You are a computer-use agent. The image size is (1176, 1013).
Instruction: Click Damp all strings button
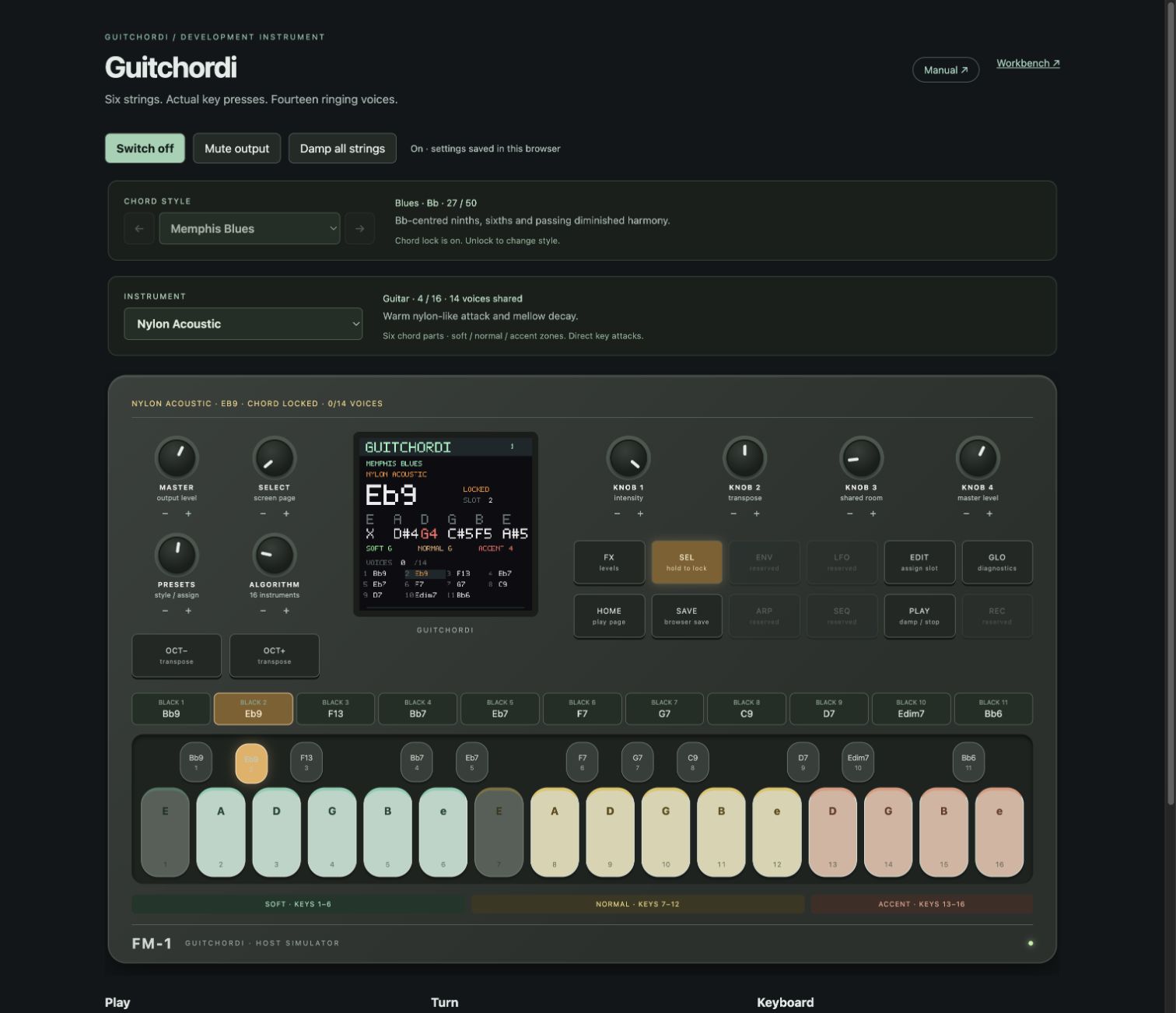(x=342, y=149)
